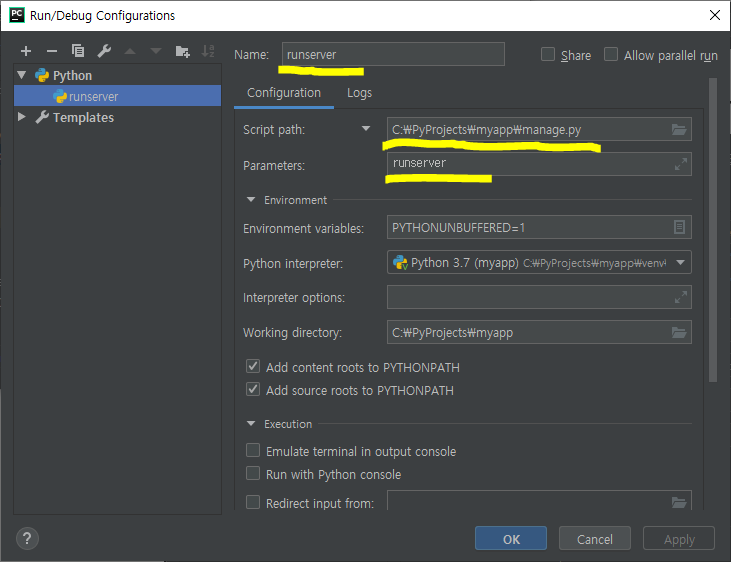Click the Cancel button
Viewport: 731px width, 562px height.
coord(595,539)
